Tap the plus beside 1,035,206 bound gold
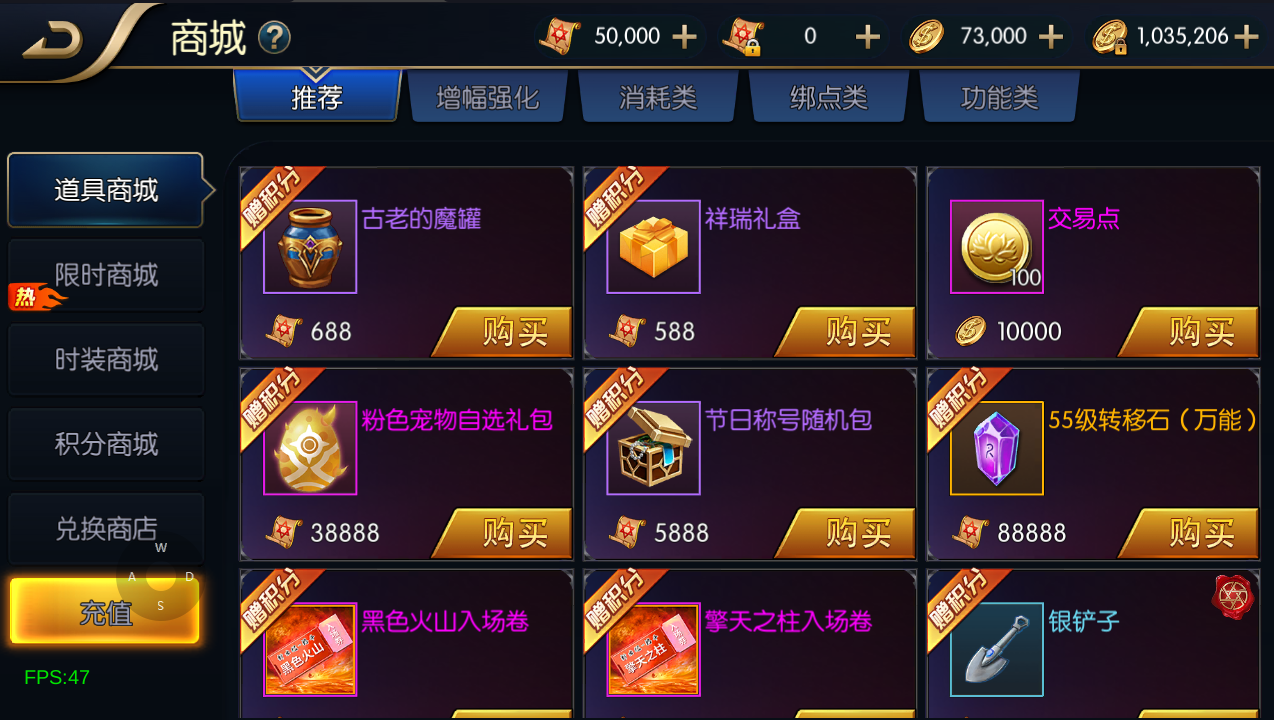The width and height of the screenshot is (1274, 720). (x=1246, y=37)
